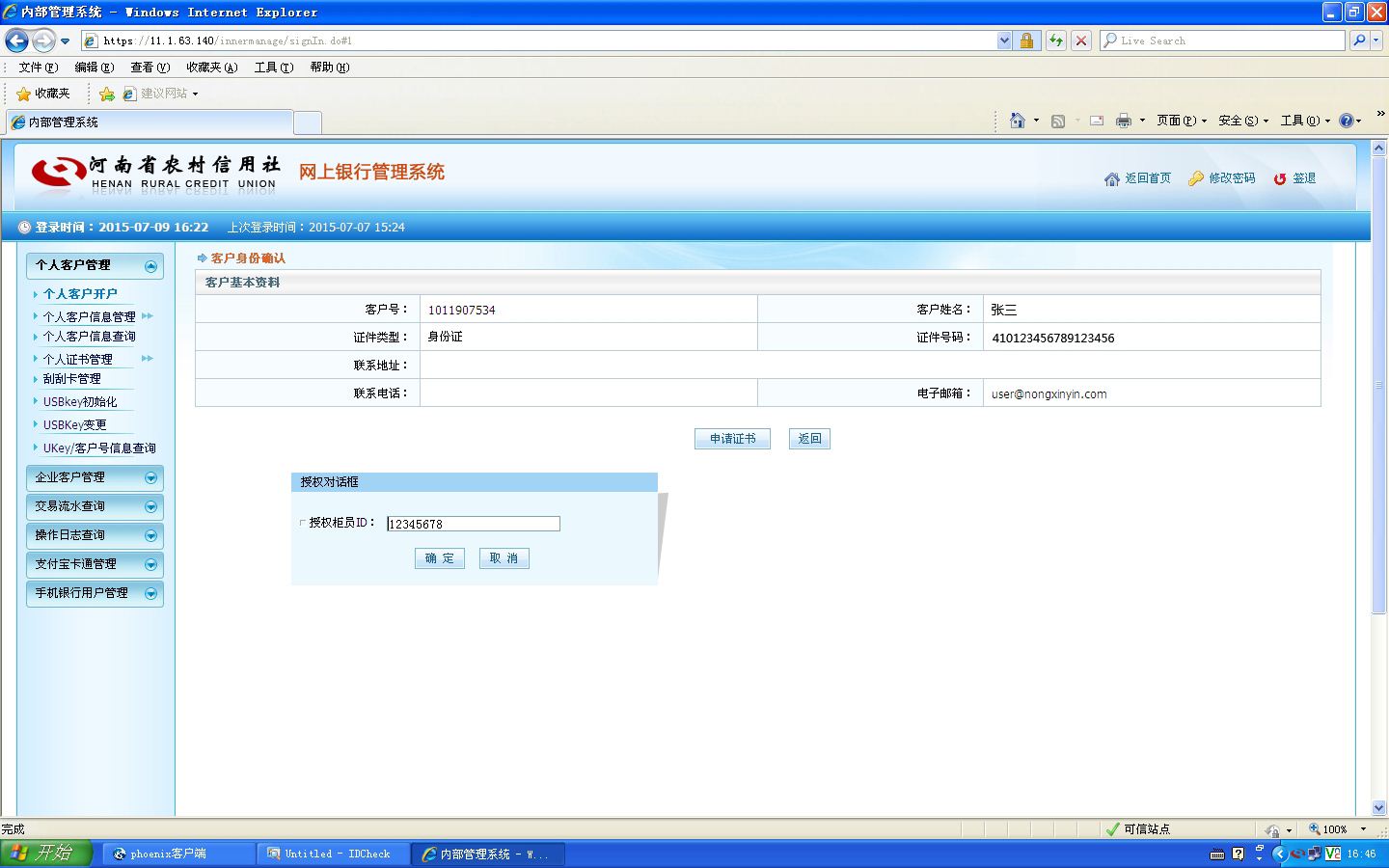Open the 安全(S) command bar dropdown

[x=1243, y=121]
